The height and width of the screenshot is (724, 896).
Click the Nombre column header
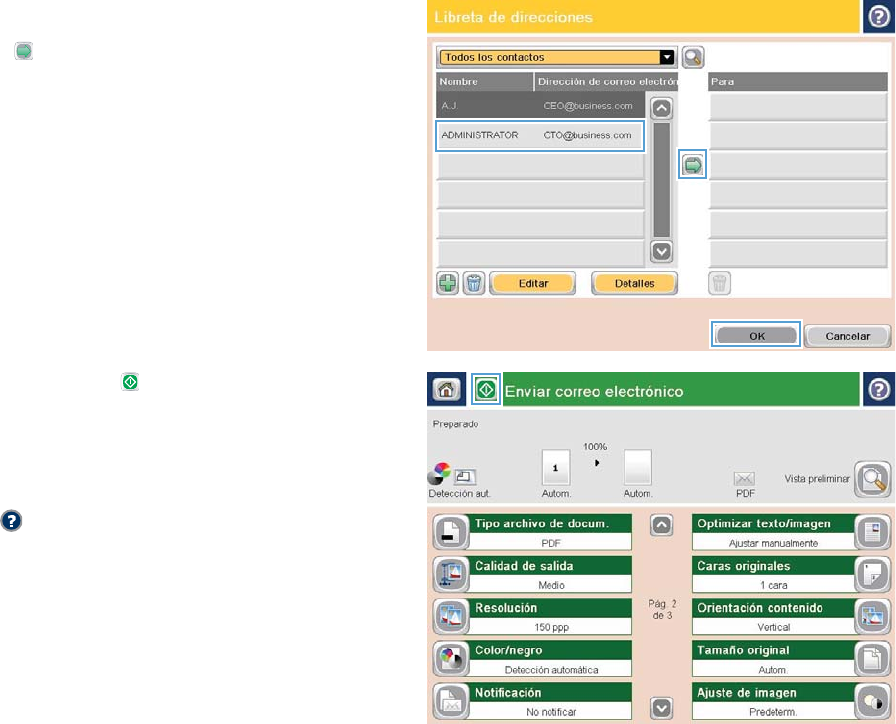[x=485, y=82]
